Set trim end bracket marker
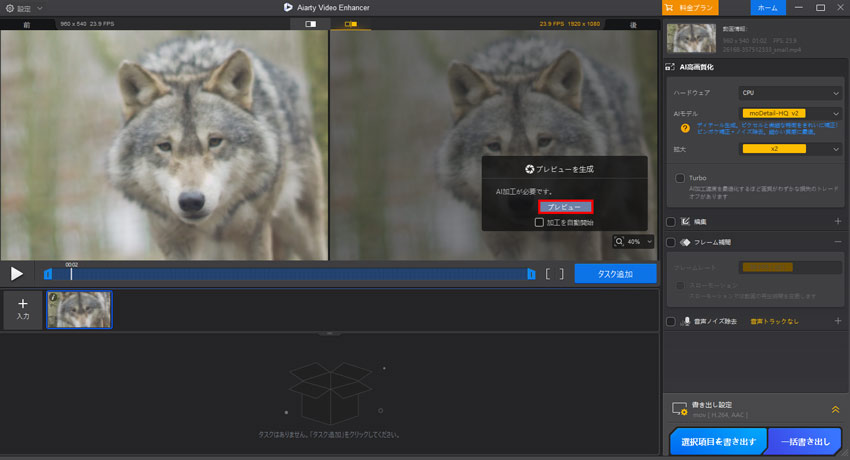 [x=562, y=274]
